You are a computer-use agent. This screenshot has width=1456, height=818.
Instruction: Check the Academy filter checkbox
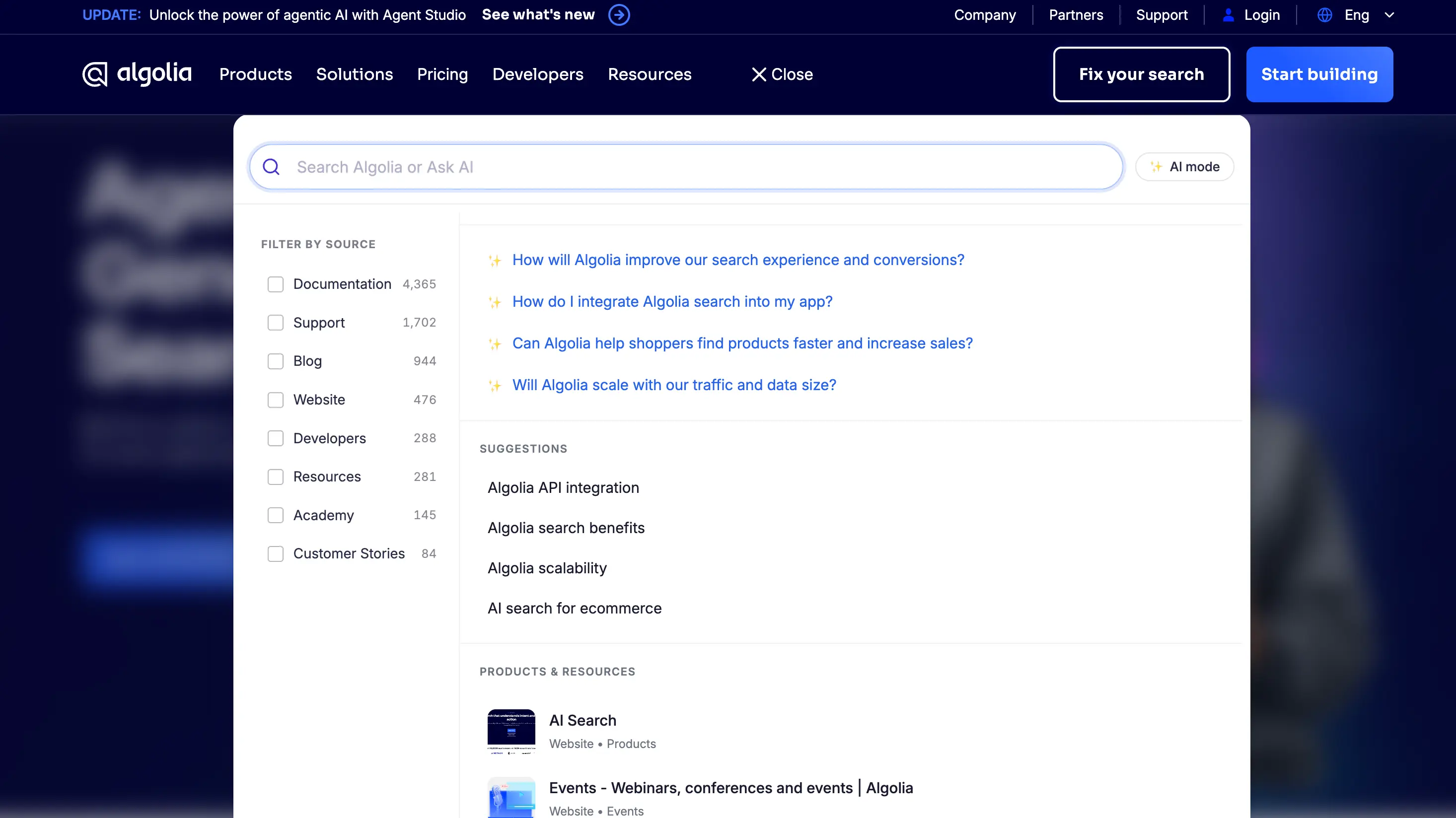275,515
